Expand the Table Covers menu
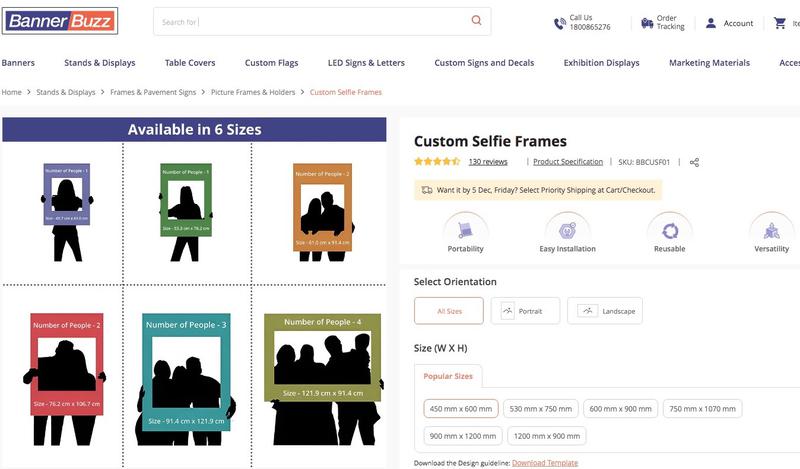 pyautogui.click(x=190, y=63)
